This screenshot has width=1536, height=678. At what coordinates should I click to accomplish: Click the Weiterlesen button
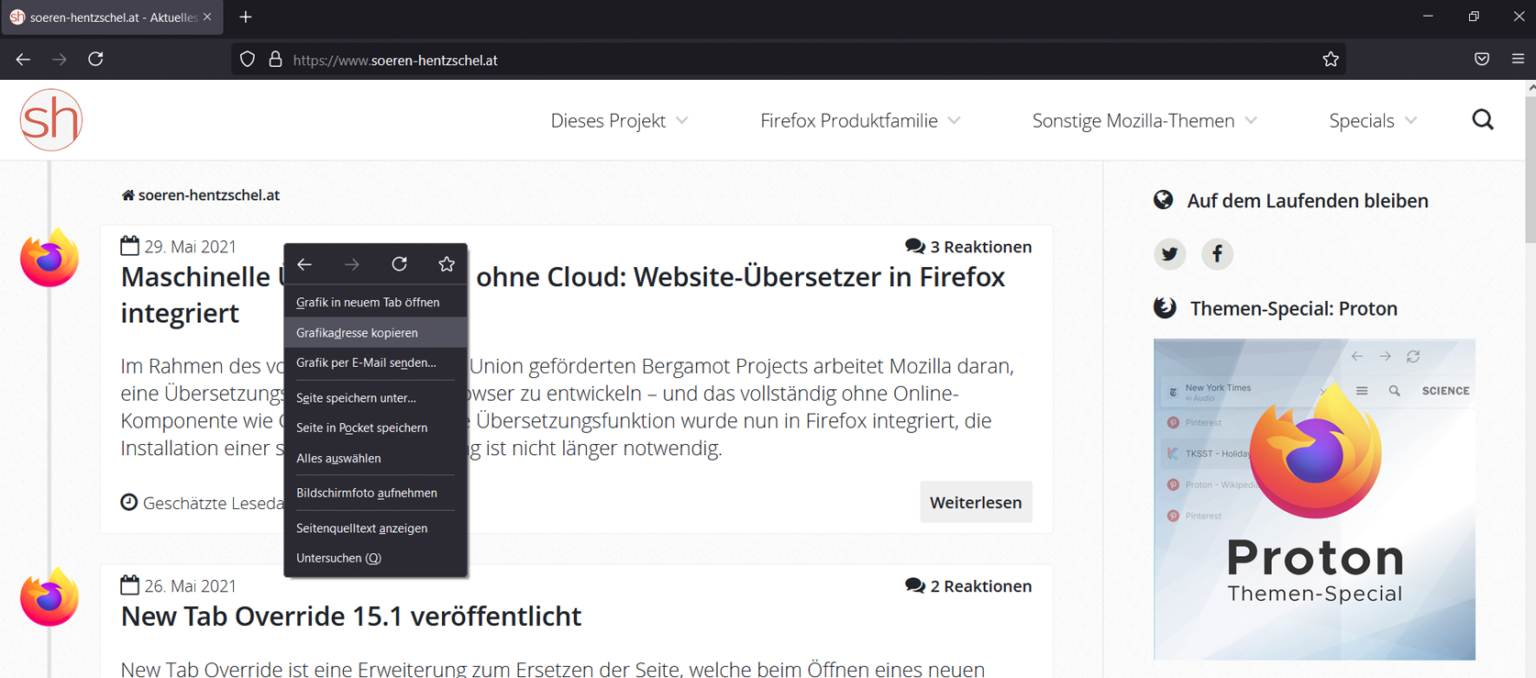pos(976,501)
